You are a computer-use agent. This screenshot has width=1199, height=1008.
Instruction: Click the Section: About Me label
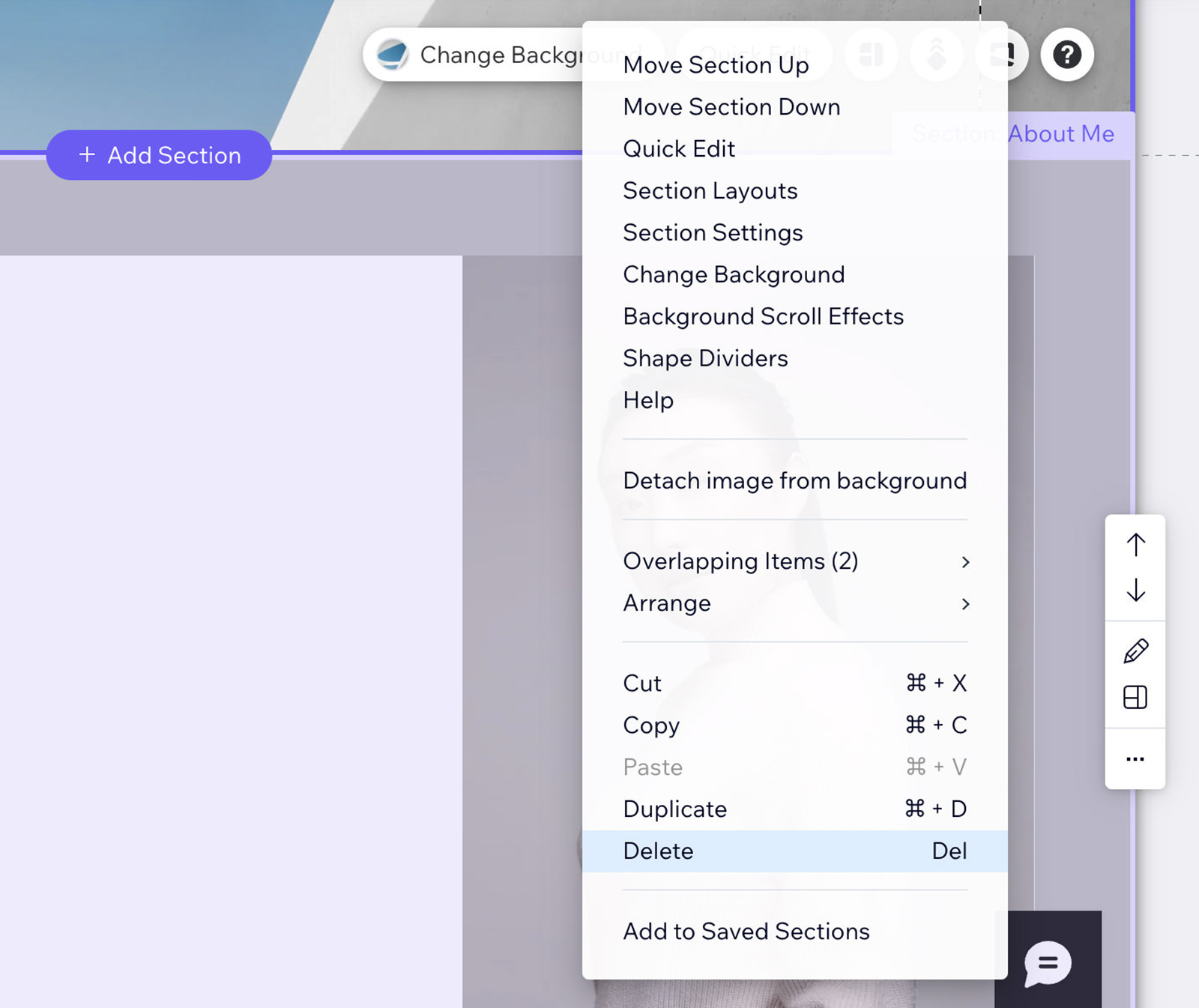[x=1013, y=134]
